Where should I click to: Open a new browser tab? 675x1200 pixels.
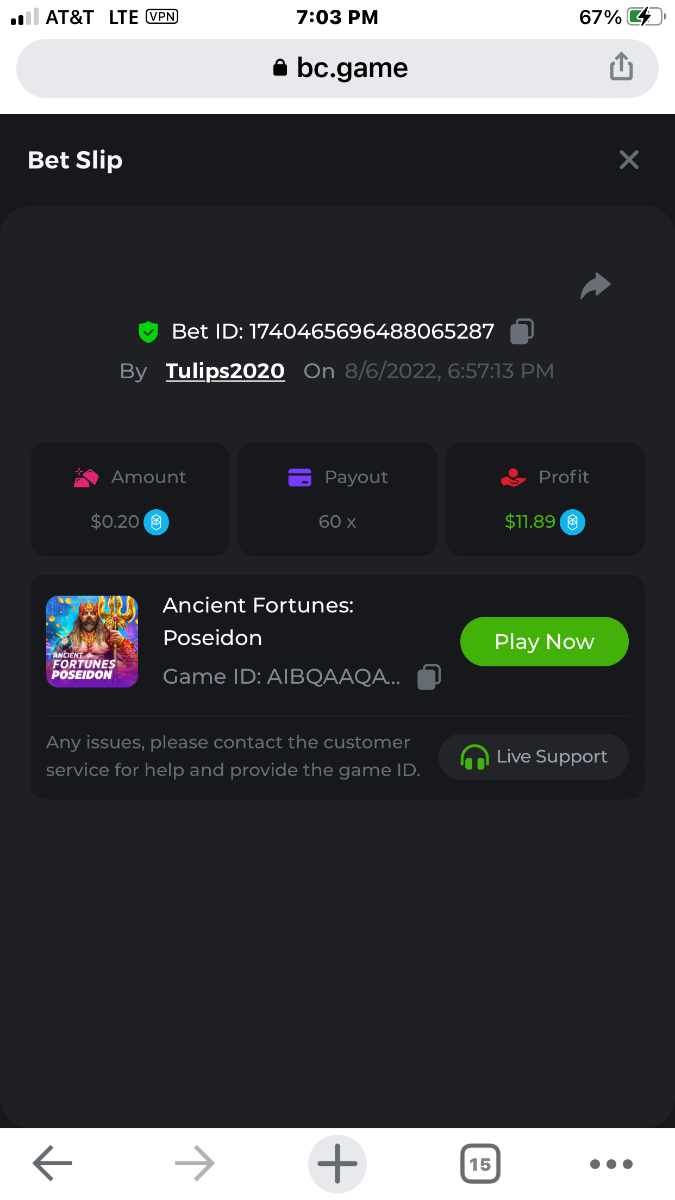tap(337, 1164)
